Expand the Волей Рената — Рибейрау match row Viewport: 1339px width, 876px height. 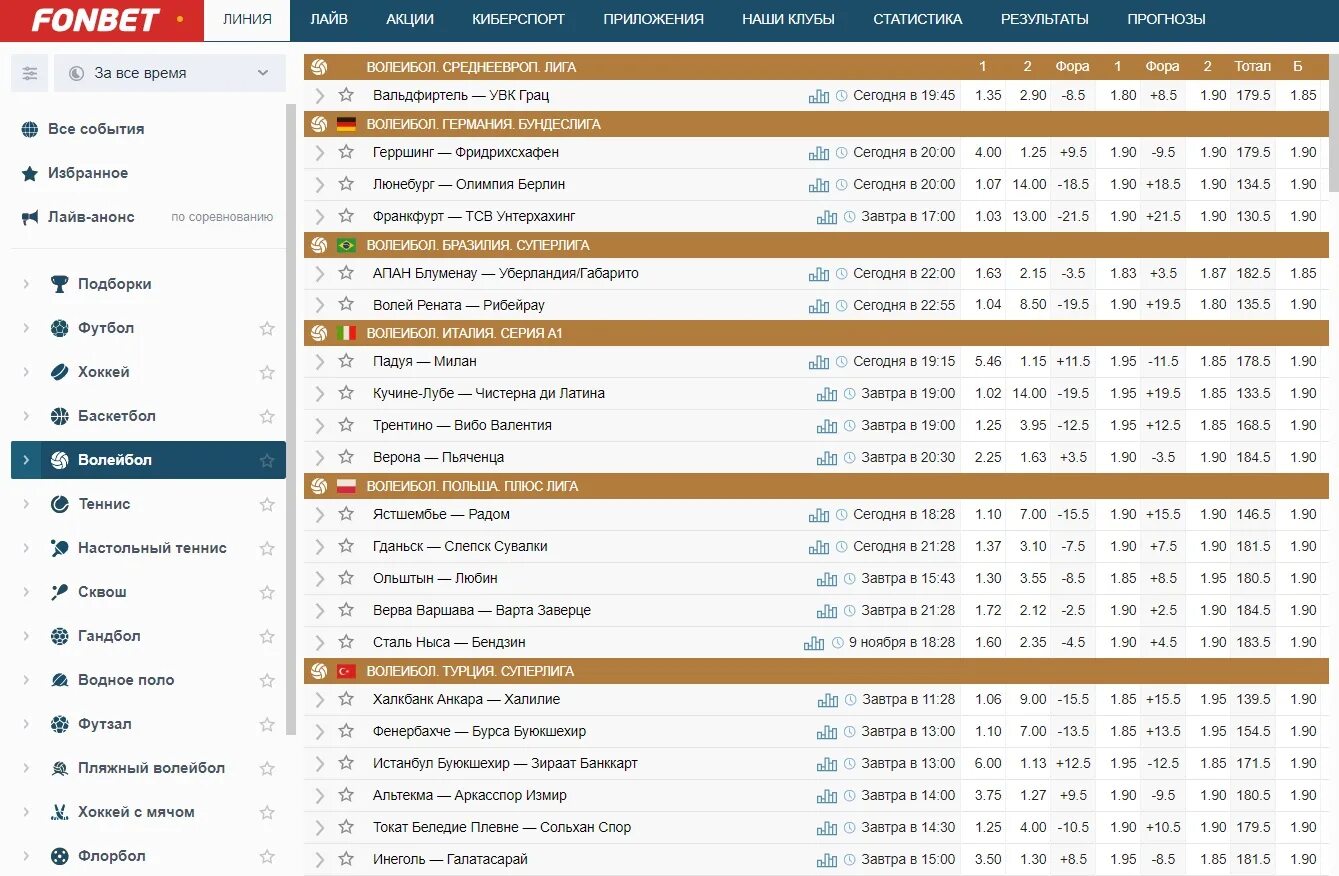click(320, 306)
